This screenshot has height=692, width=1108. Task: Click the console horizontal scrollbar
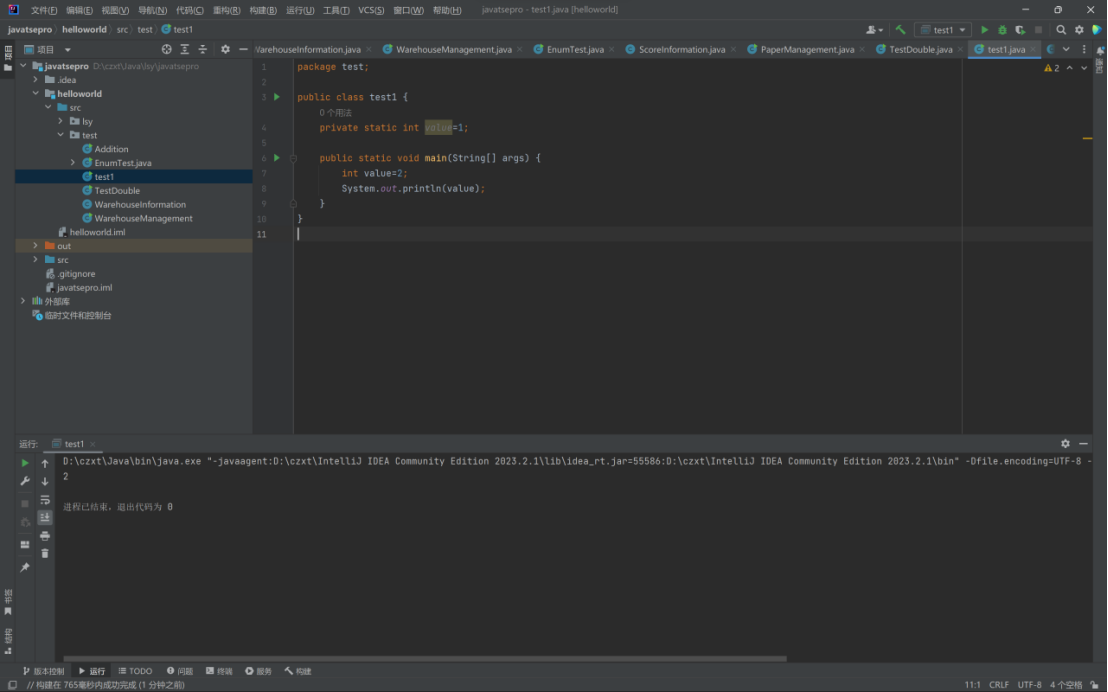point(425,658)
